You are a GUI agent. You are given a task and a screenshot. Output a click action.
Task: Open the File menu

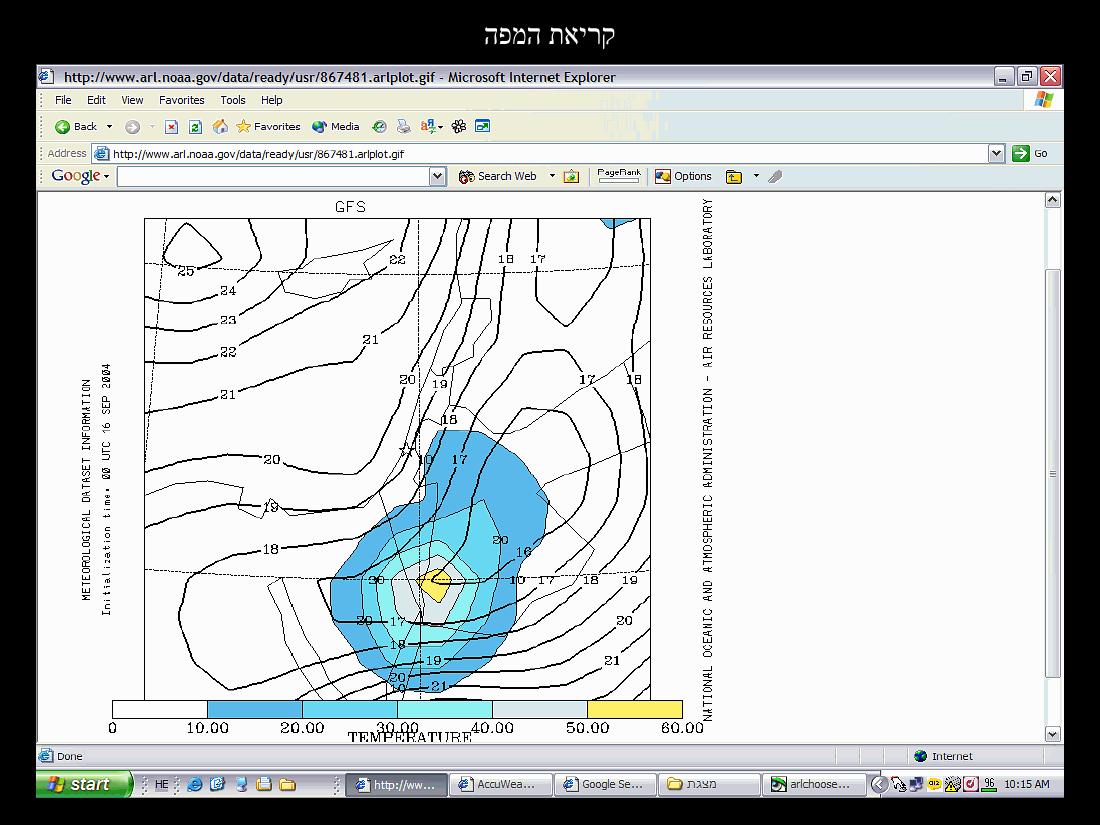(63, 100)
